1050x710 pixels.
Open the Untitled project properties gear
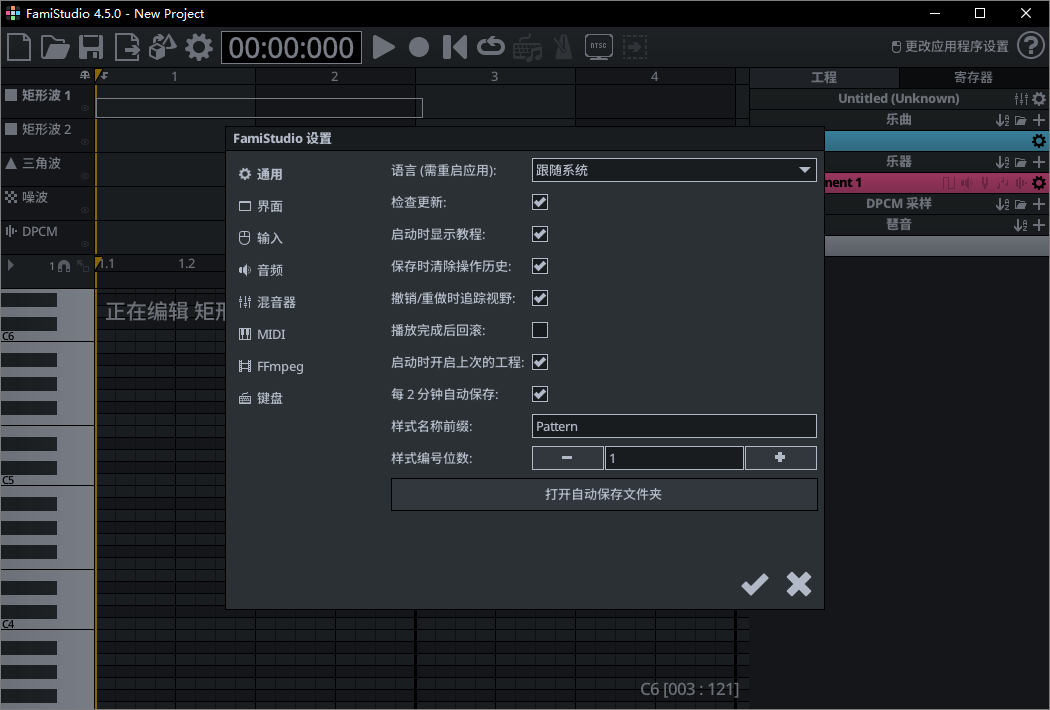[1038, 98]
